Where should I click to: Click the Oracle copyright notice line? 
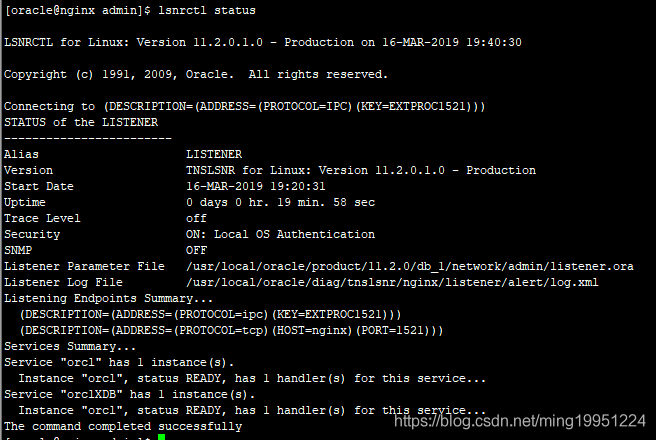click(x=196, y=75)
